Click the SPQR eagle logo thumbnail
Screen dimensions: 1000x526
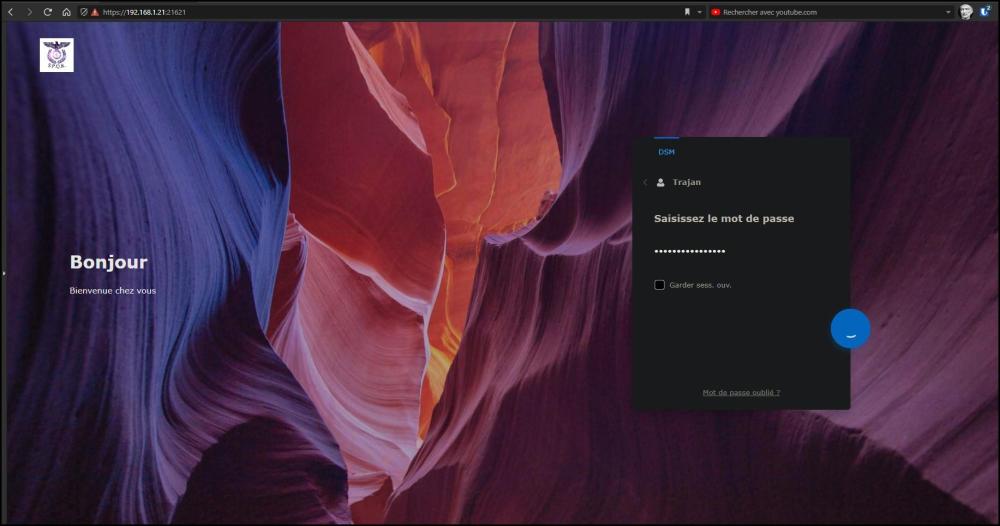(57, 55)
